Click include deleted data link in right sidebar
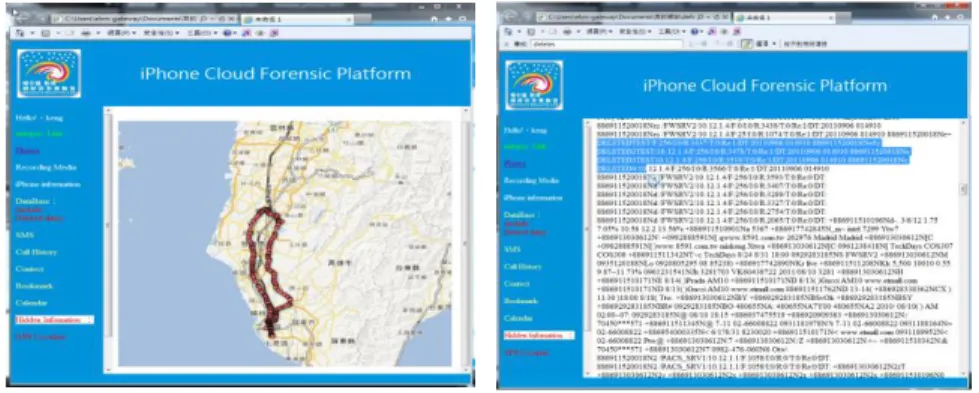This screenshot has width=979, height=393. coord(525,227)
